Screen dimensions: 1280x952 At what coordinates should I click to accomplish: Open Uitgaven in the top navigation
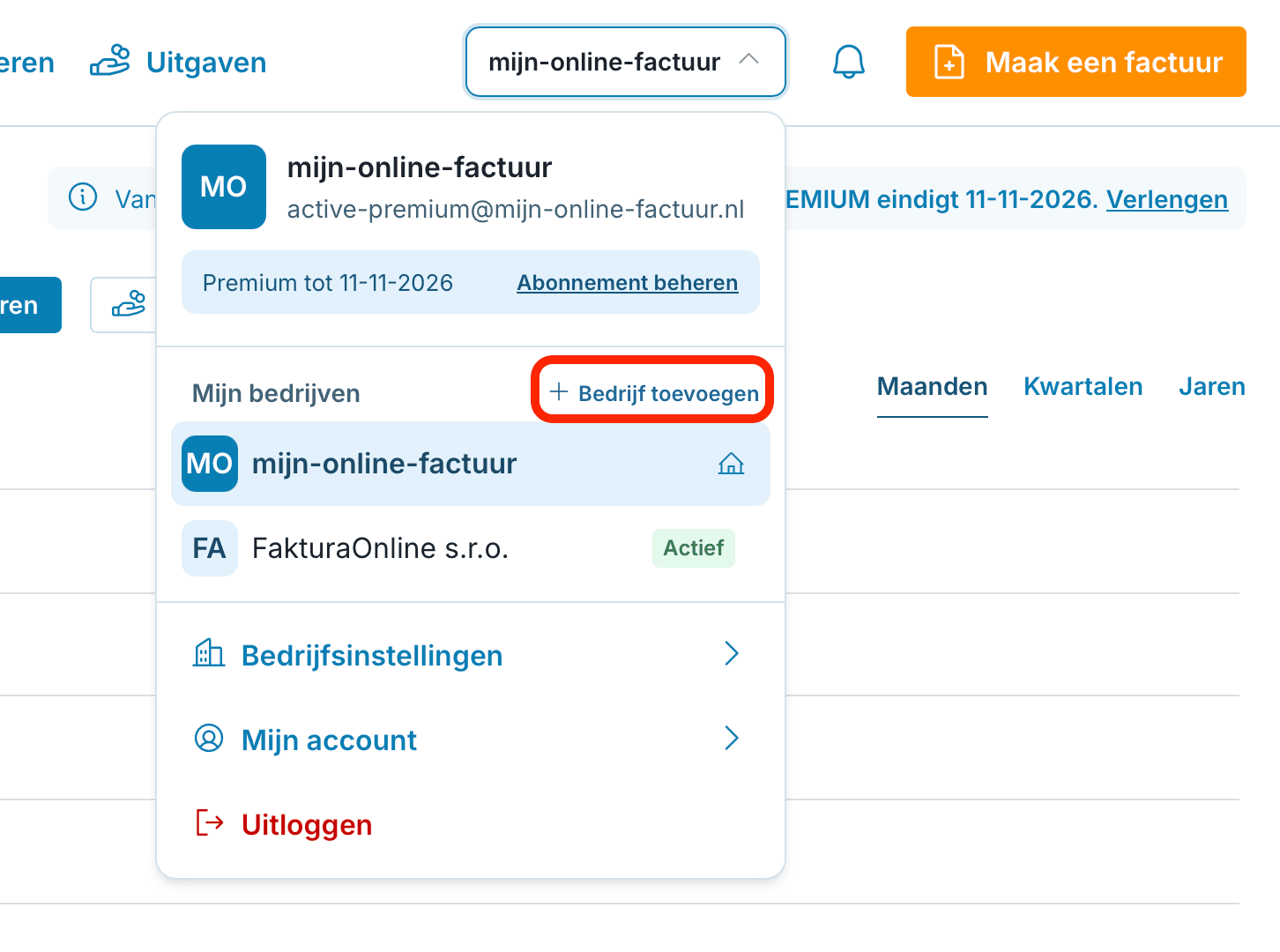[178, 62]
